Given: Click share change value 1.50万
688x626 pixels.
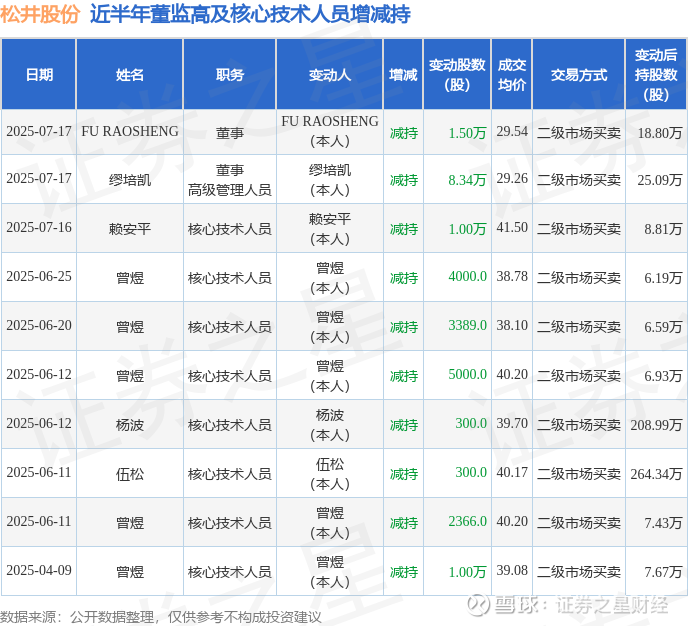Looking at the screenshot, I should tap(467, 133).
